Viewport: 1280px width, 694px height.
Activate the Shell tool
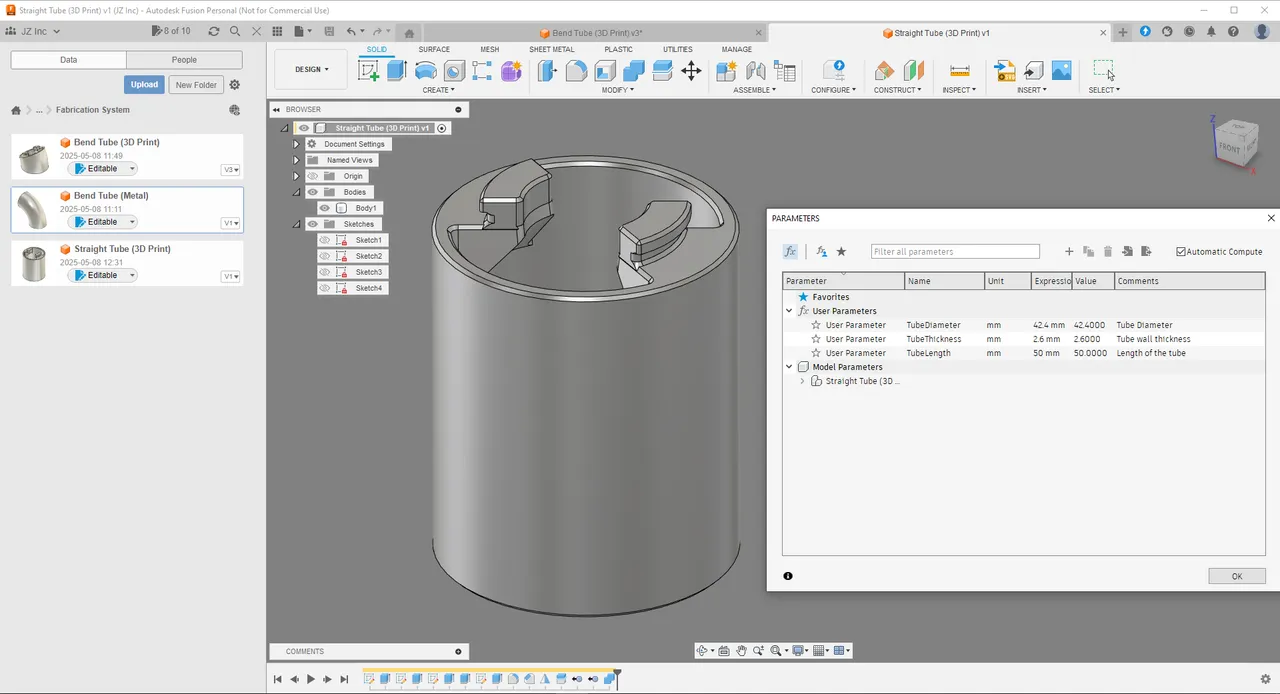point(605,70)
